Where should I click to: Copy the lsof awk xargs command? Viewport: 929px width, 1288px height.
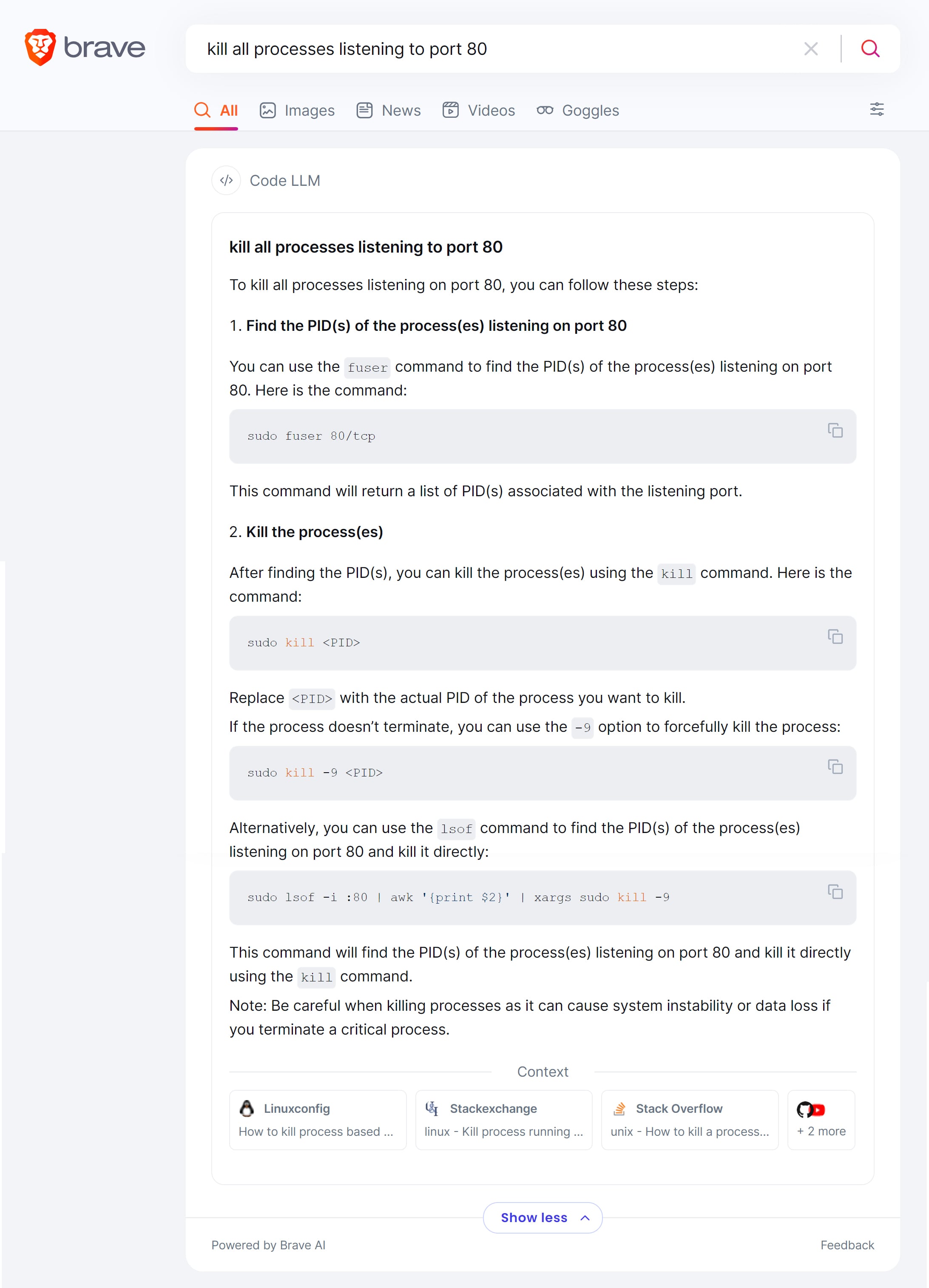coord(835,892)
